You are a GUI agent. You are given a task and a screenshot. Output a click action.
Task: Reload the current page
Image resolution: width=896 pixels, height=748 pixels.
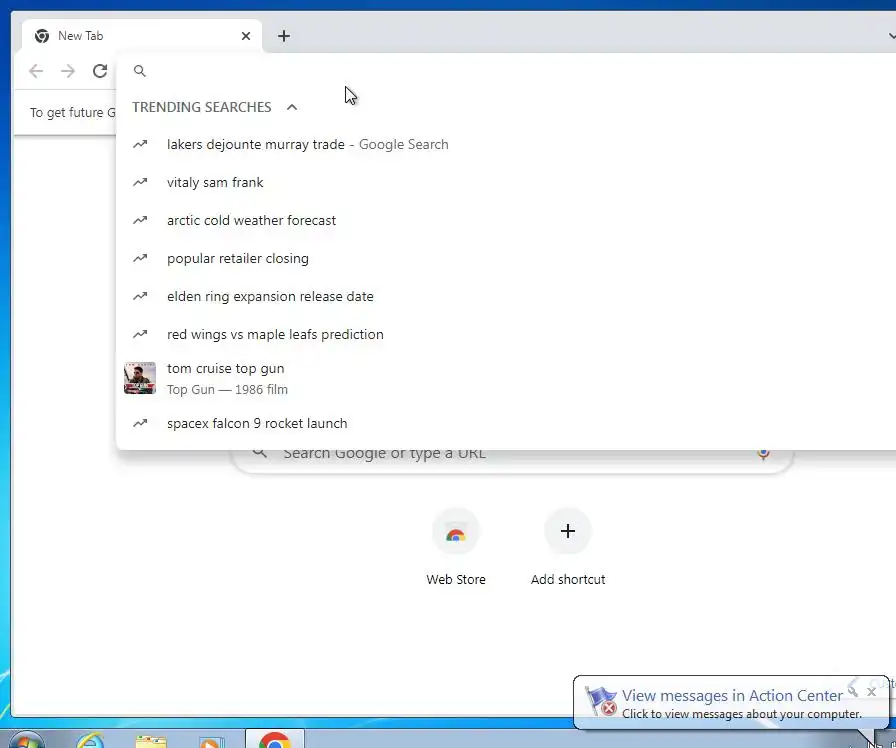pos(100,71)
